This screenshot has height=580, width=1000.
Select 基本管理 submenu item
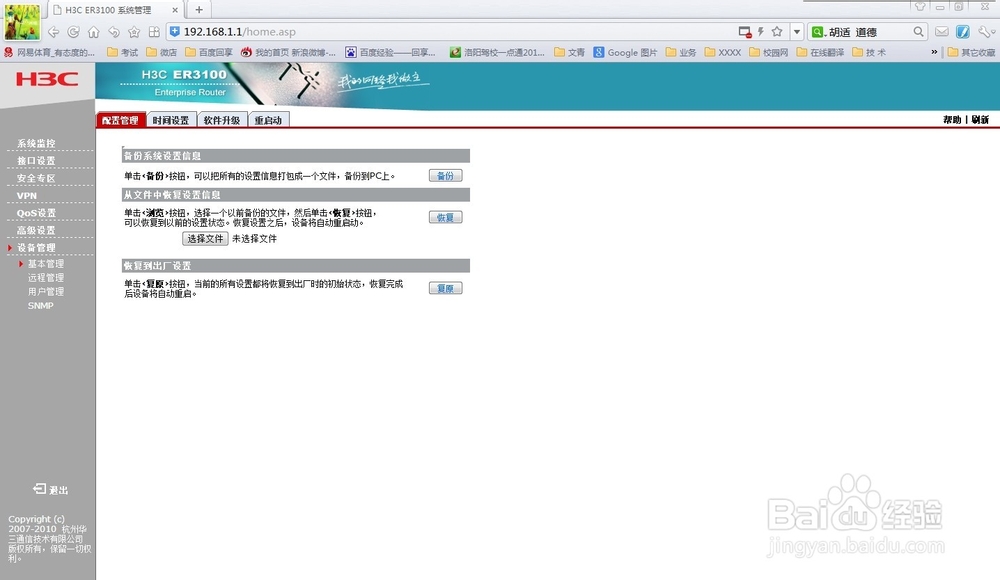45,264
